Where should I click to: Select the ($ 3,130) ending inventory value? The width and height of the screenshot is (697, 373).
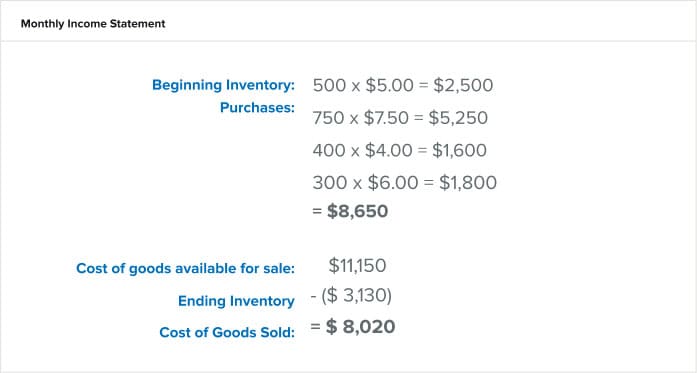356,296
